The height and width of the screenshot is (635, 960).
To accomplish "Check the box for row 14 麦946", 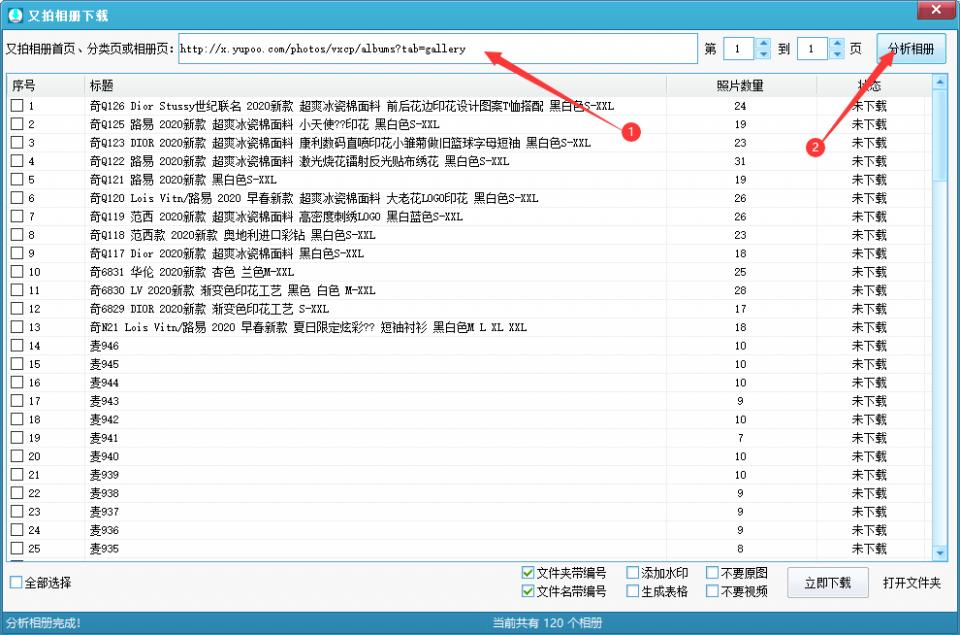I will tap(17, 345).
